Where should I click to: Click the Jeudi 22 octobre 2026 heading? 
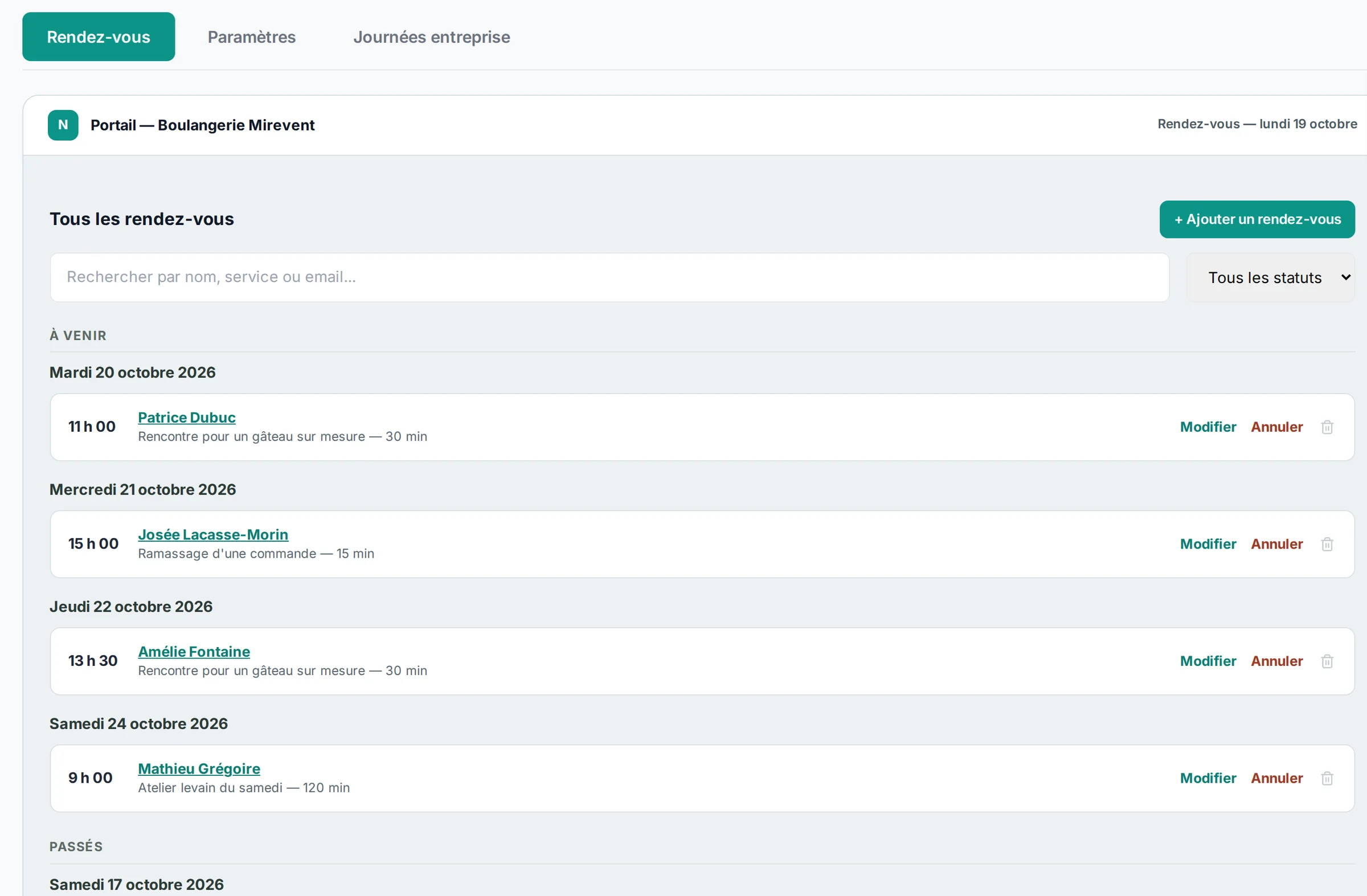131,607
